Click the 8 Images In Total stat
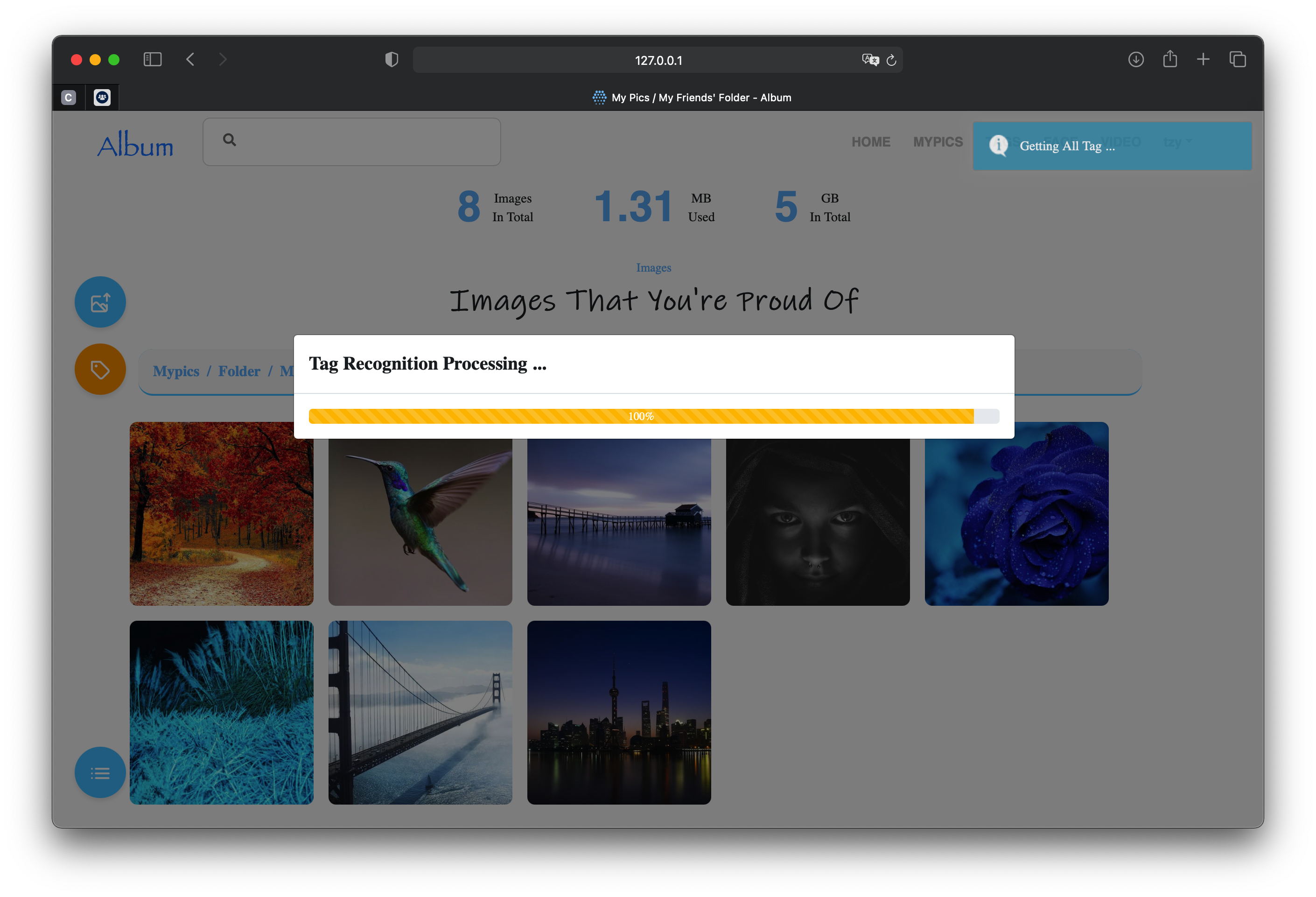Viewport: 1316px width, 897px height. (496, 207)
